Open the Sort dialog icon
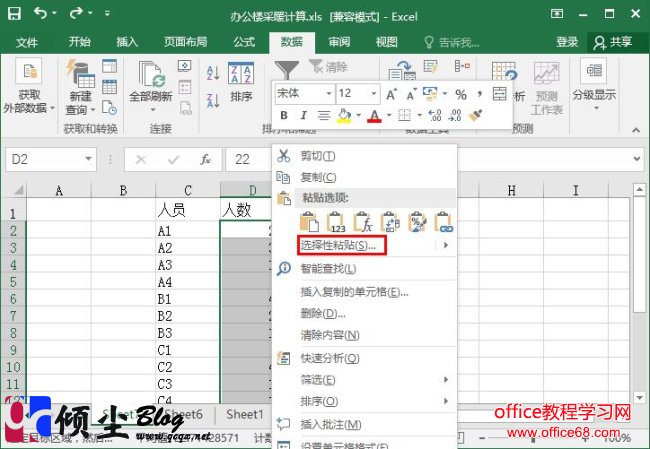The width and height of the screenshot is (650, 449). point(241,73)
